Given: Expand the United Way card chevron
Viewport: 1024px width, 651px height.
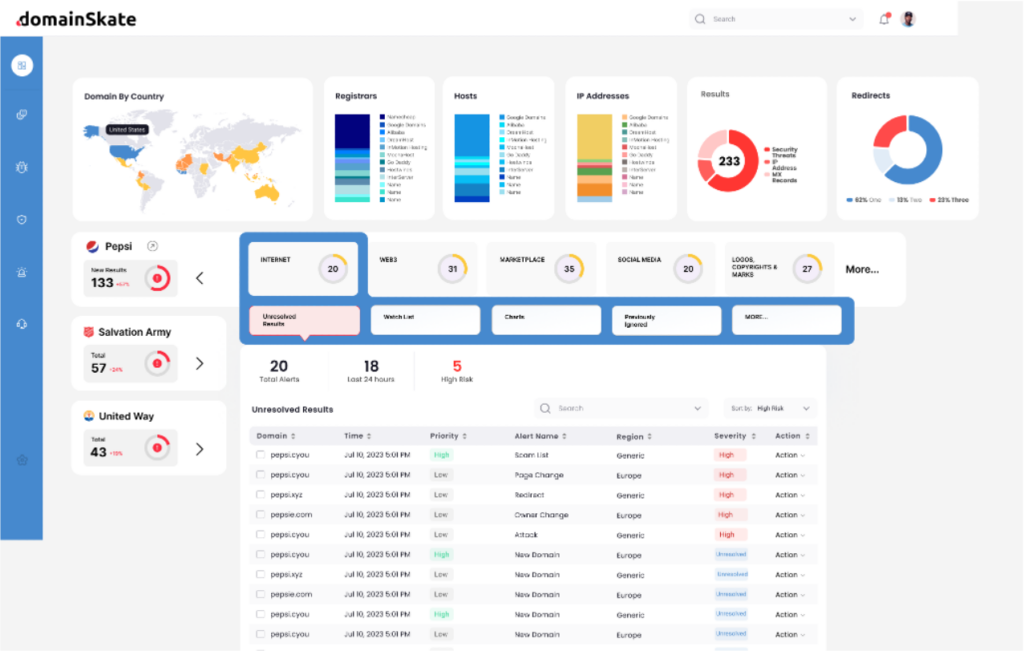Looking at the screenshot, I should [x=200, y=449].
